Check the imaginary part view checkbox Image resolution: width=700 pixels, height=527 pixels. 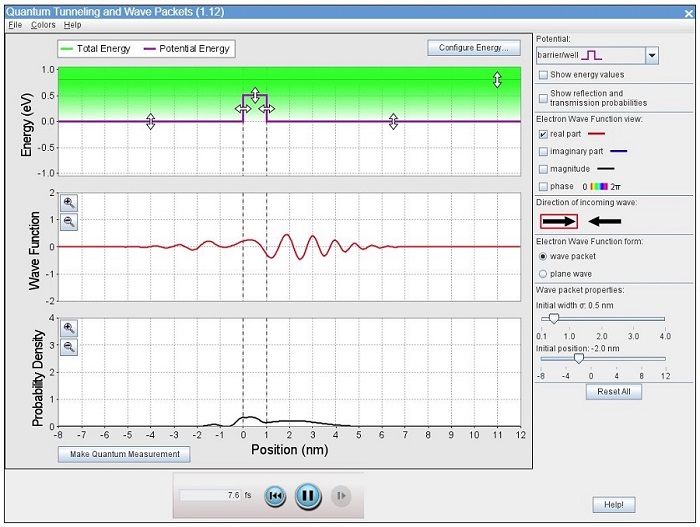click(543, 152)
